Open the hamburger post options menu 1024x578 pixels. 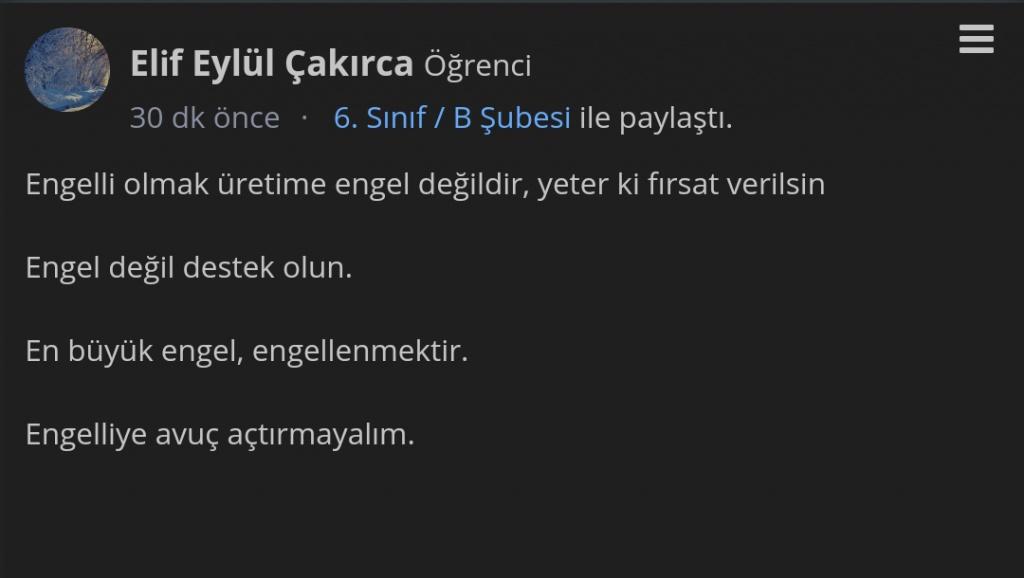tap(976, 39)
